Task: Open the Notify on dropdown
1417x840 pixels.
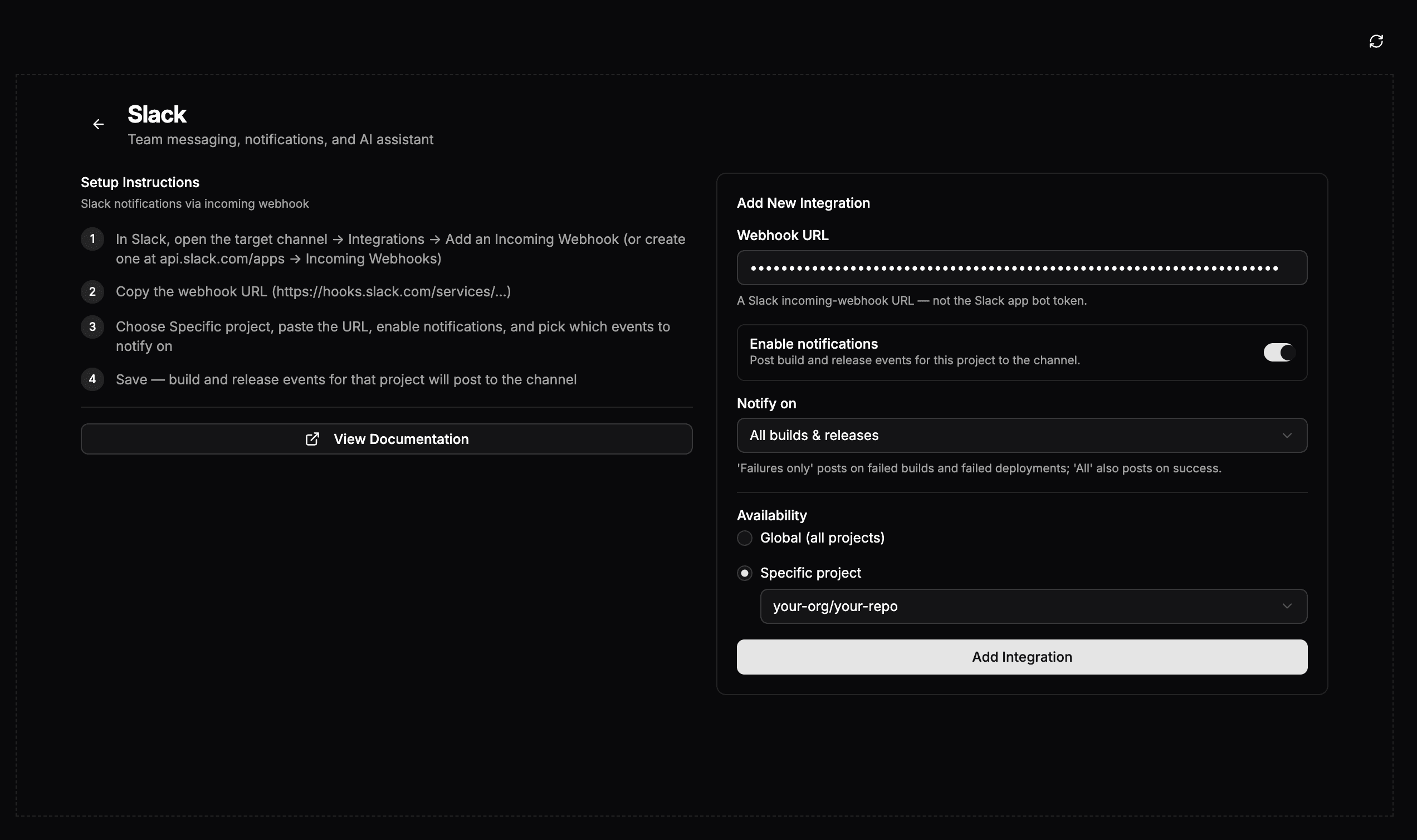Action: [x=1022, y=435]
